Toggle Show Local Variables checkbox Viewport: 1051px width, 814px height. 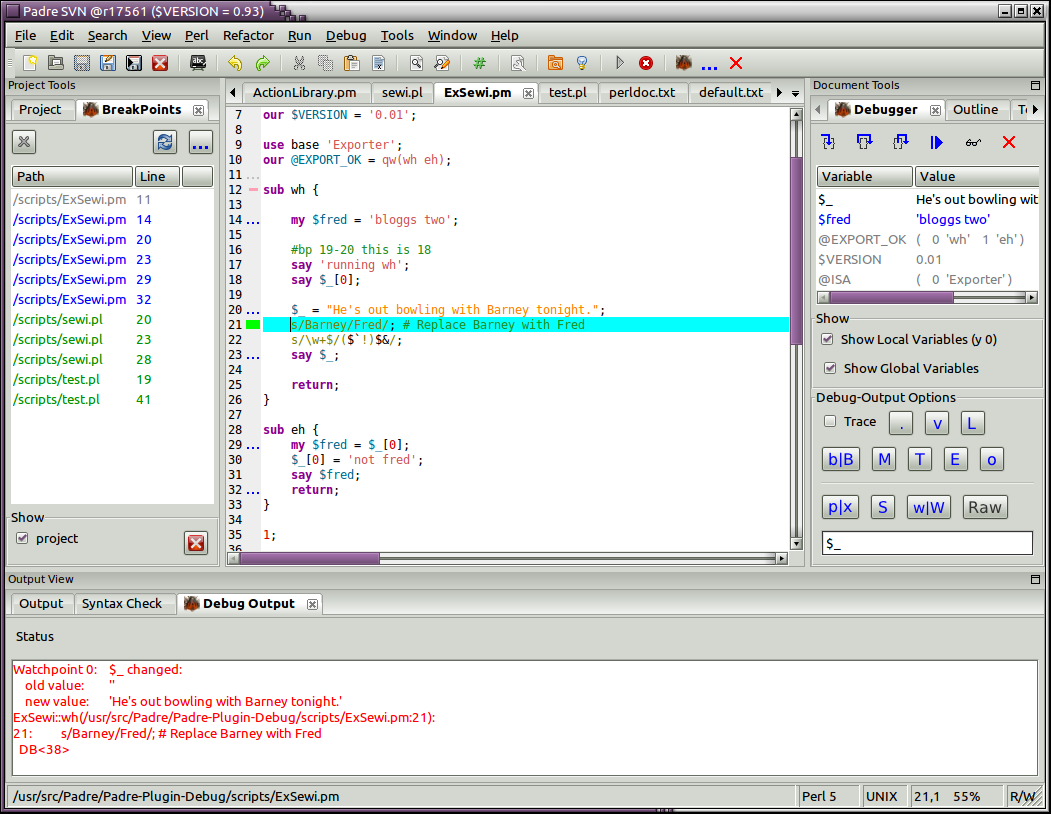[x=828, y=339]
